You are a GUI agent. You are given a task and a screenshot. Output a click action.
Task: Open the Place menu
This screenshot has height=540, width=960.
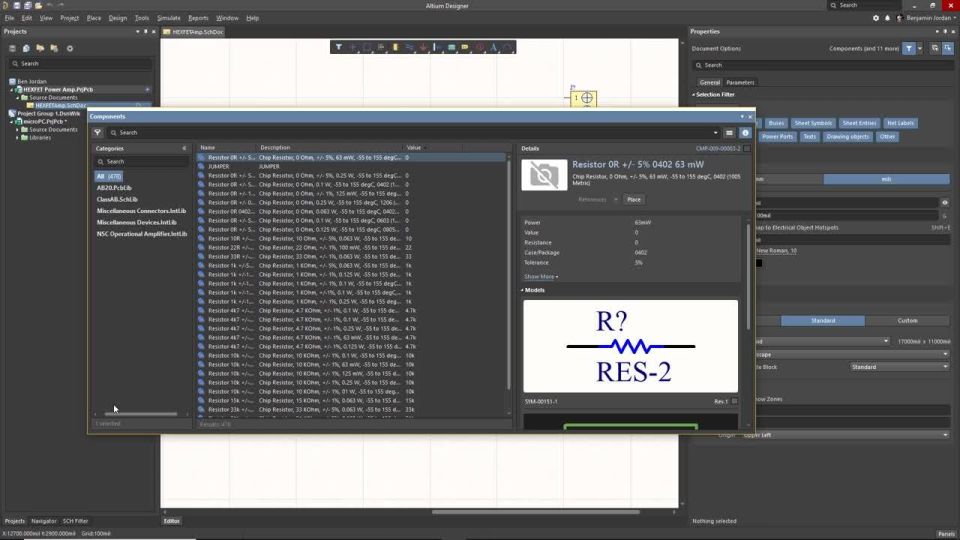pos(94,18)
